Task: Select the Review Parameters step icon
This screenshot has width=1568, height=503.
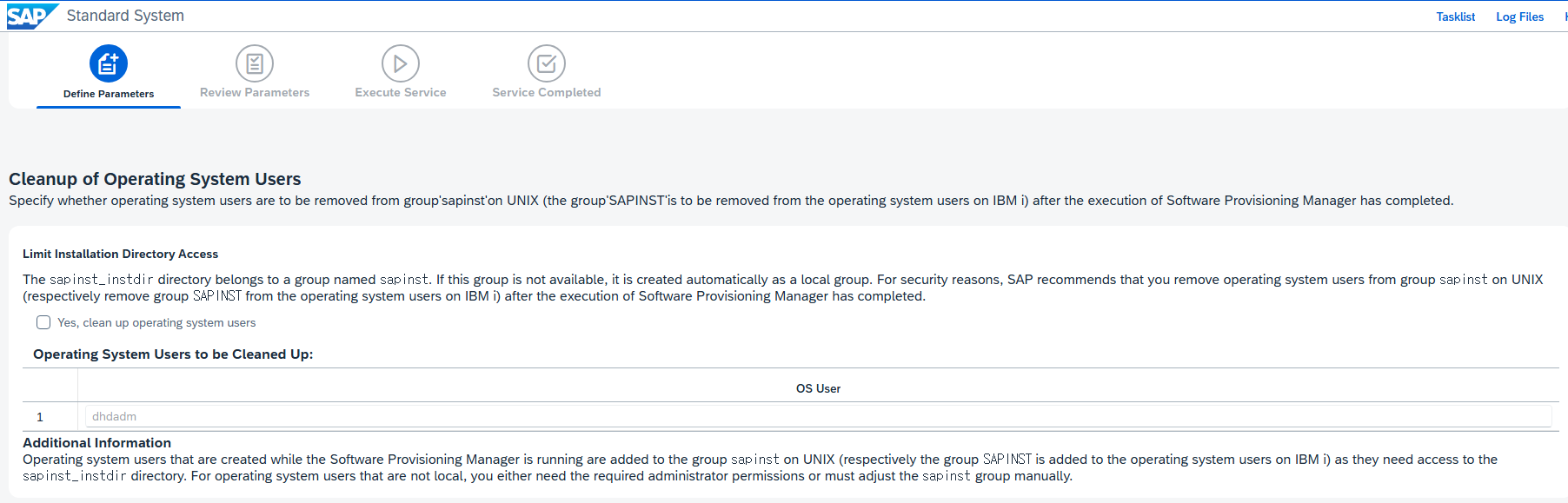Action: point(255,63)
